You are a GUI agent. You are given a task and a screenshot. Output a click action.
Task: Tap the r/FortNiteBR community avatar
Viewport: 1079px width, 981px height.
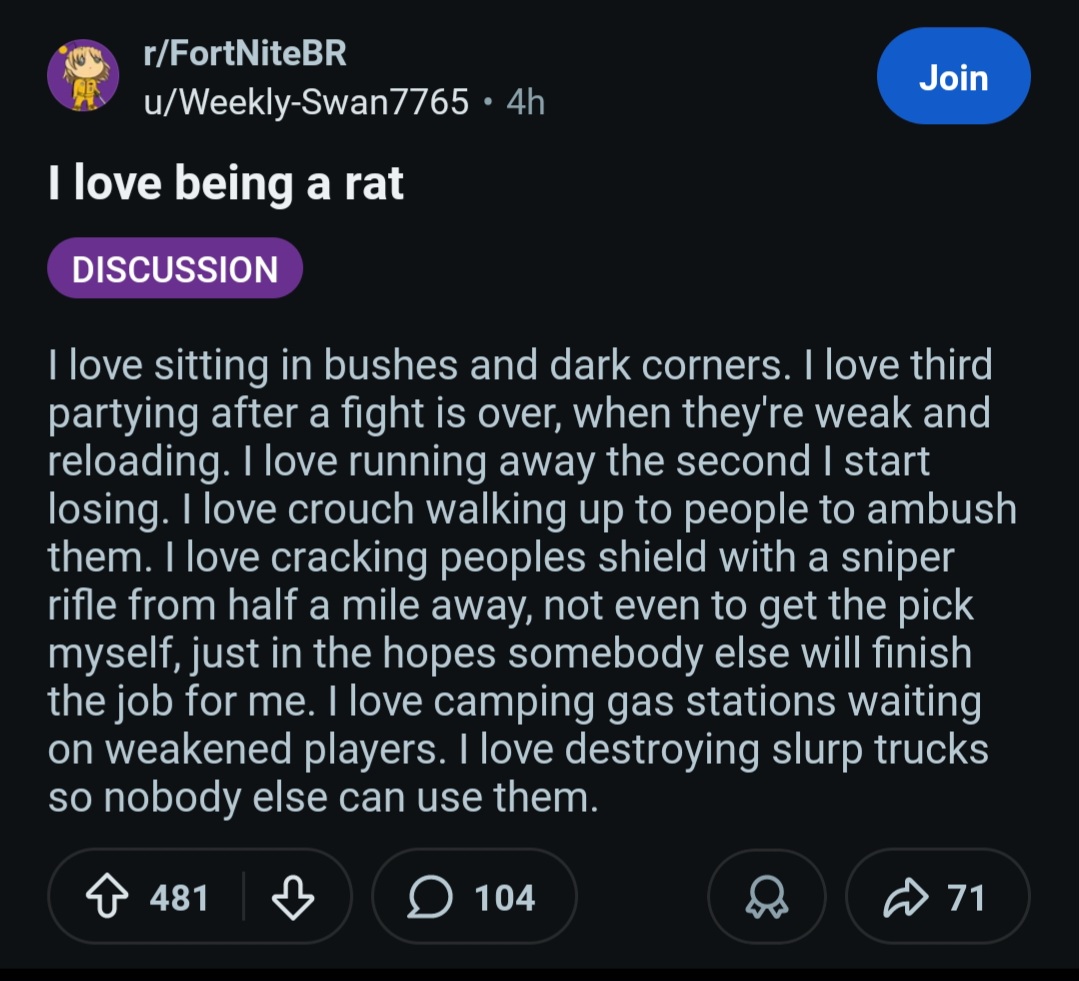pyautogui.click(x=84, y=75)
